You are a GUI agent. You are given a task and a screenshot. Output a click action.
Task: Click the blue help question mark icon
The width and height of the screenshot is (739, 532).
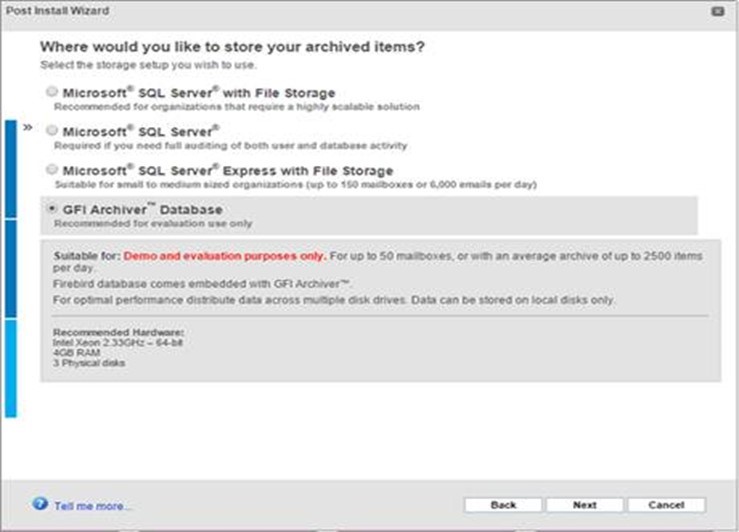pos(40,504)
